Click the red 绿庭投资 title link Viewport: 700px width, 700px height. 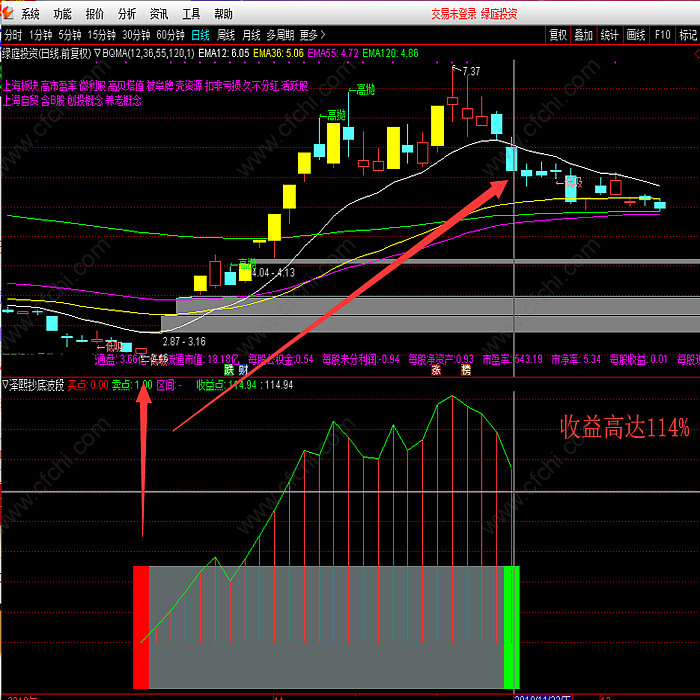click(499, 14)
